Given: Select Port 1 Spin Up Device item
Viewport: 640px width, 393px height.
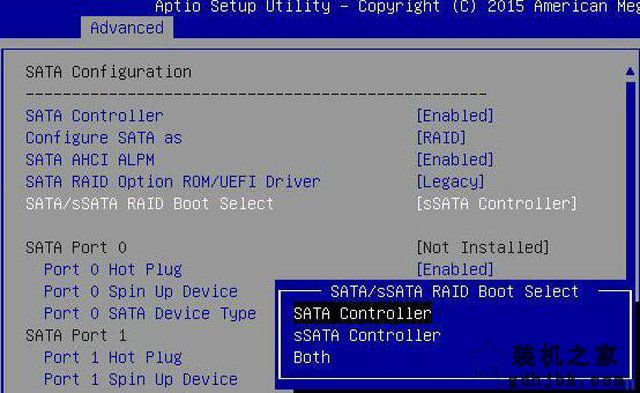Looking at the screenshot, I should [x=141, y=380].
